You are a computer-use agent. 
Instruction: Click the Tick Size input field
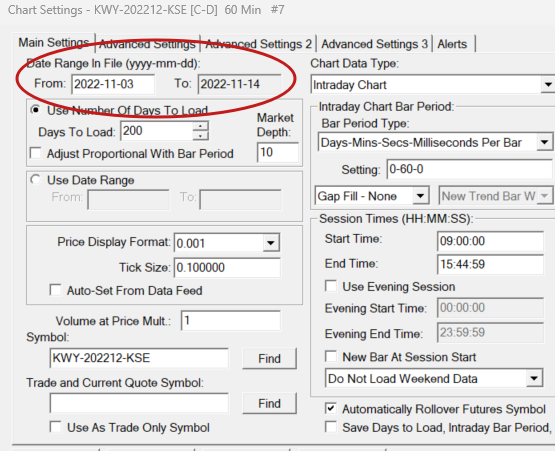click(227, 267)
